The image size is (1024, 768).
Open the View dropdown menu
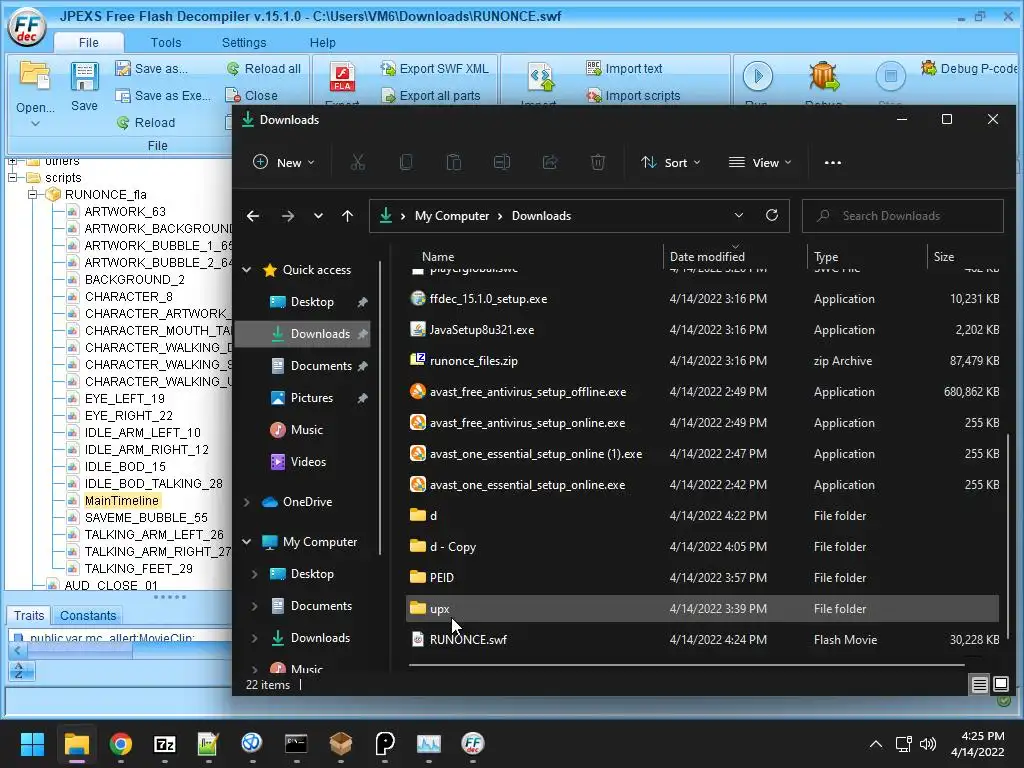760,162
